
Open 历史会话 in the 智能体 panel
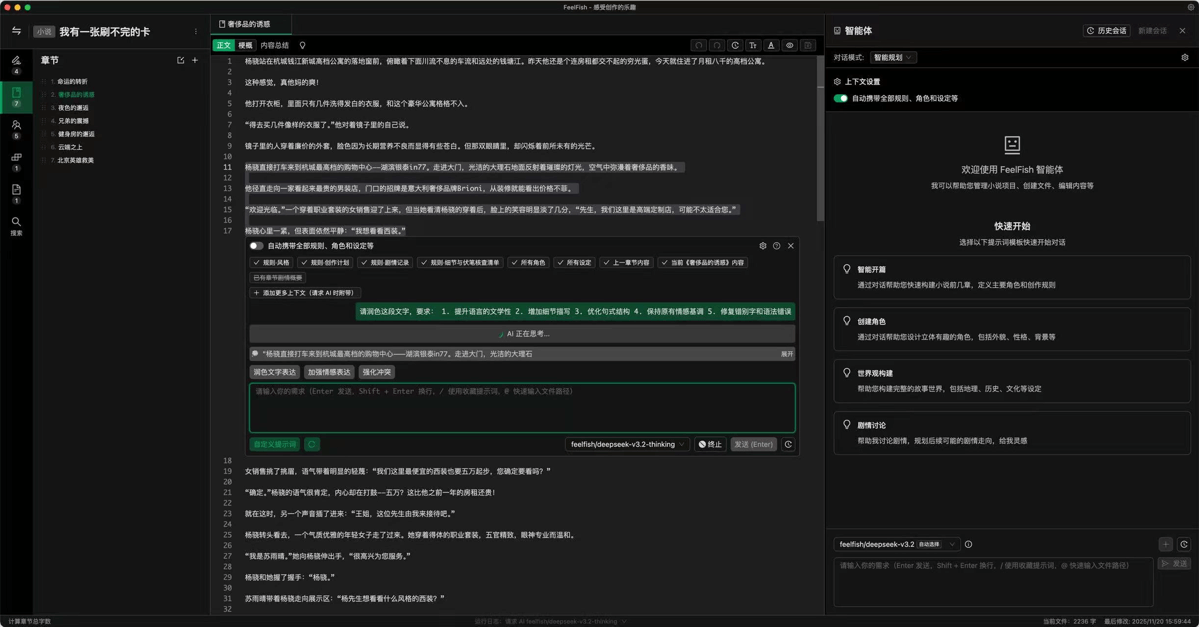(x=1107, y=31)
